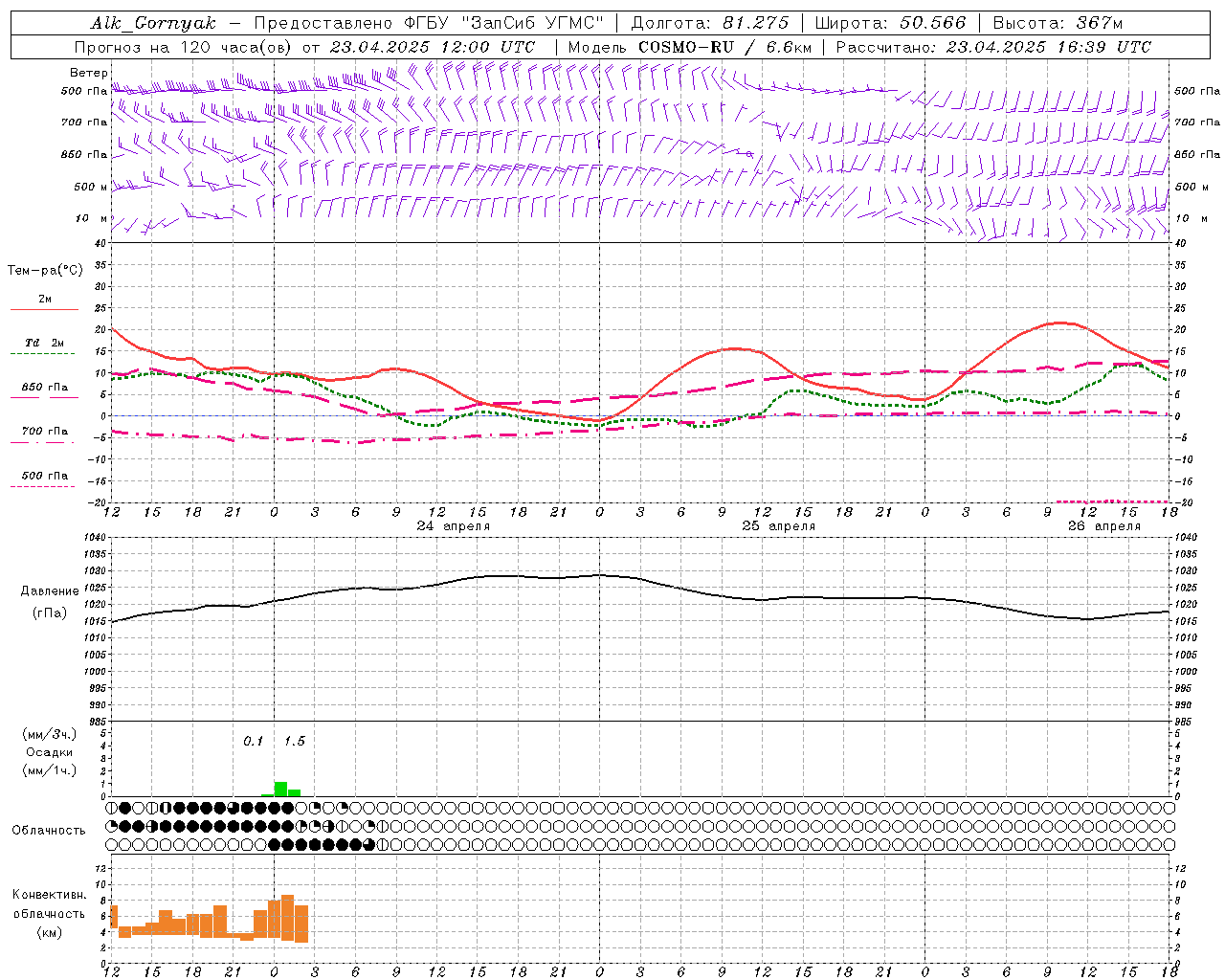Click the tallest orange convective cloud bar
Image resolution: width=1225 pixels, height=980 pixels.
287,917
